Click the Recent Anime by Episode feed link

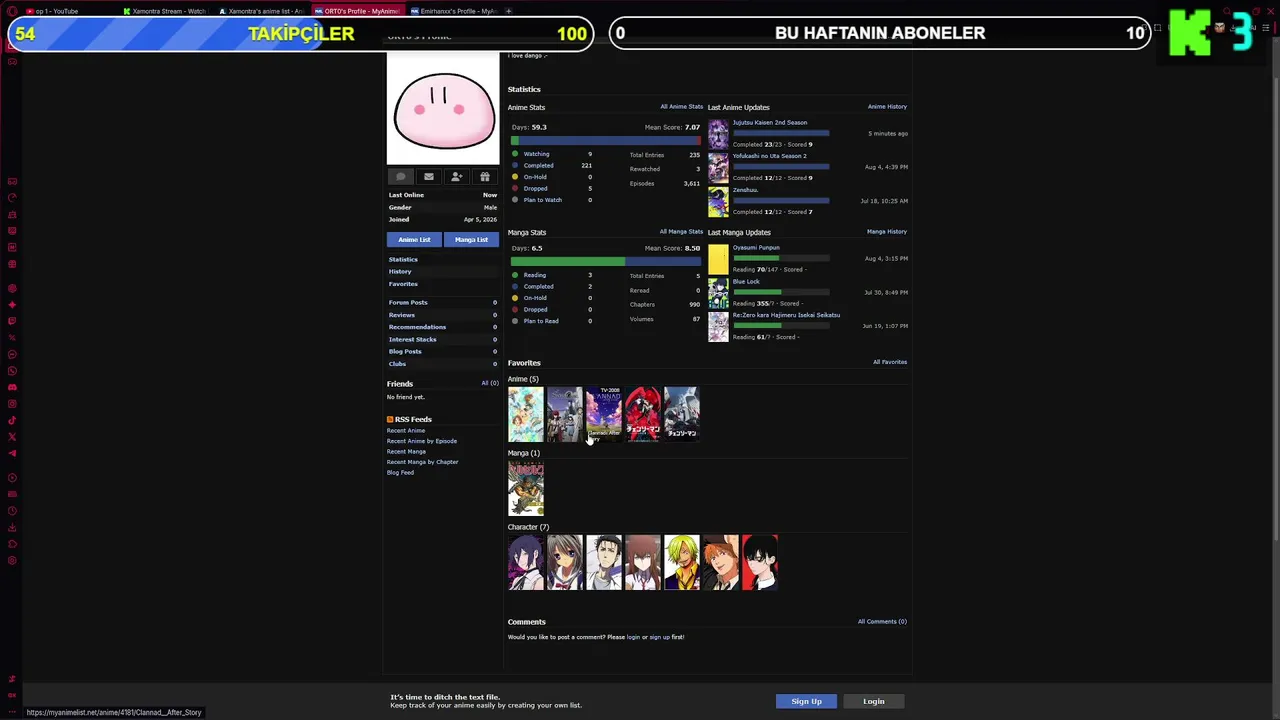point(422,441)
